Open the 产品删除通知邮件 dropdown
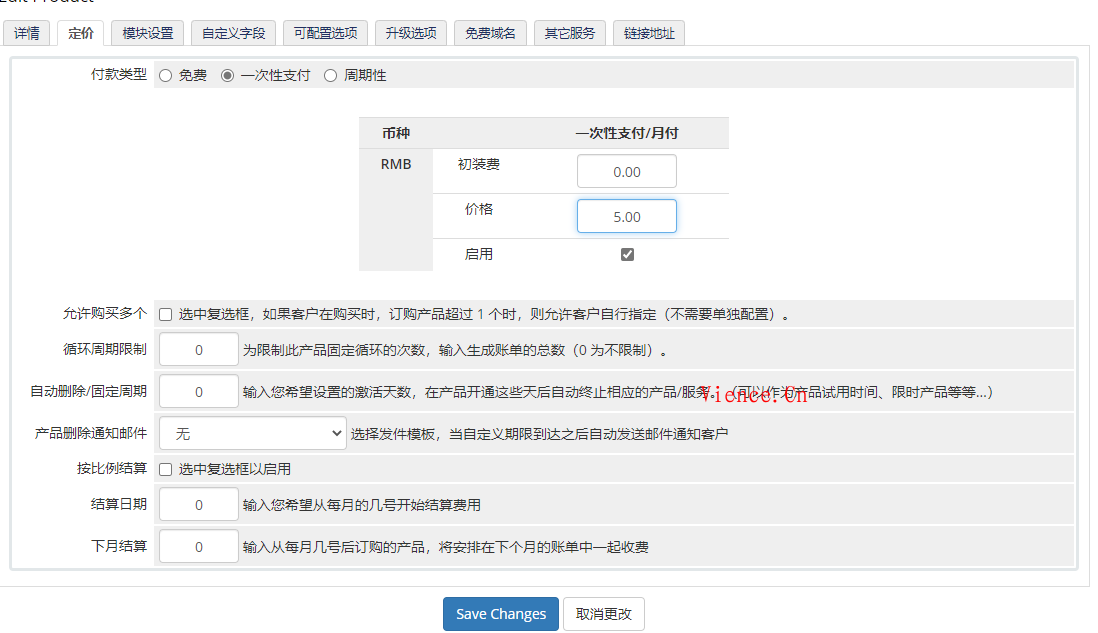Image resolution: width=1098 pixels, height=633 pixels. 252,432
